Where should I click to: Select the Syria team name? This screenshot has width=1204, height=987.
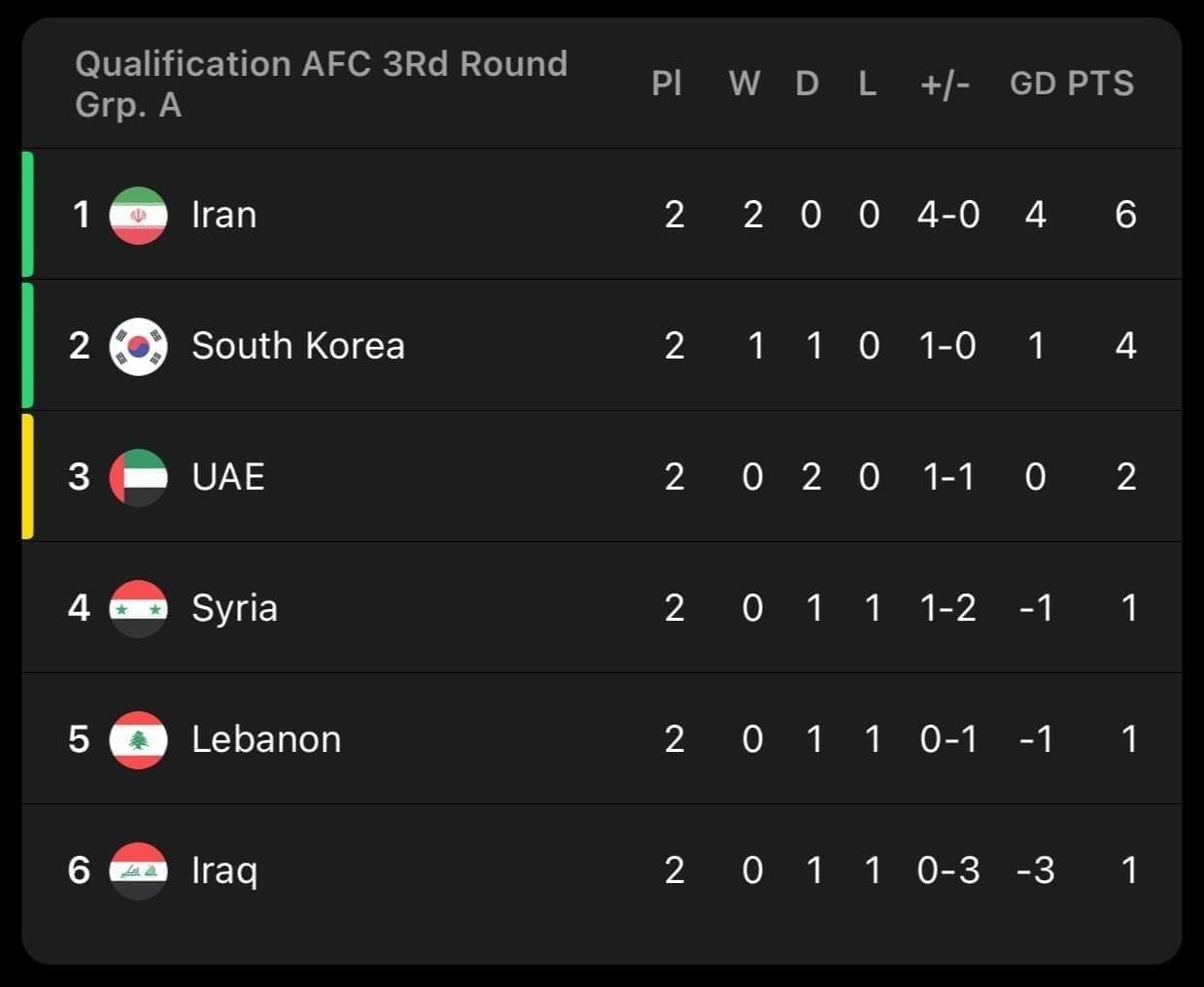[x=234, y=608]
